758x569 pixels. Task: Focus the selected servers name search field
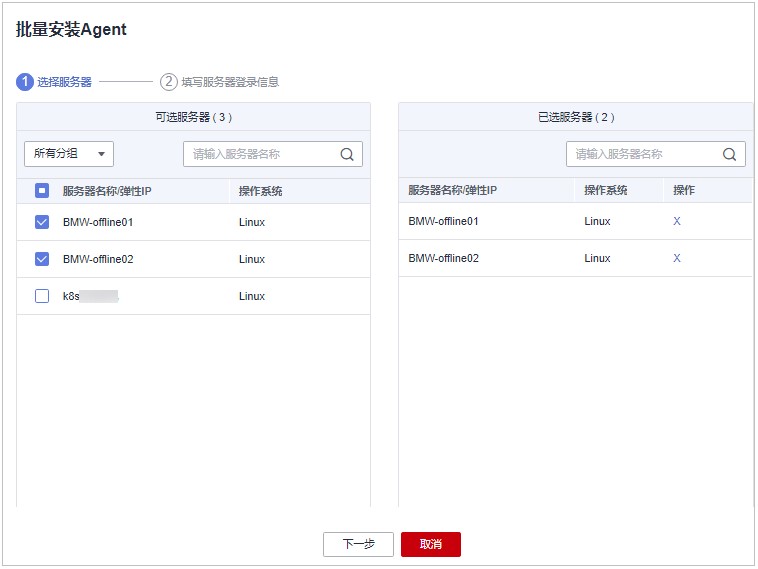(x=642, y=154)
